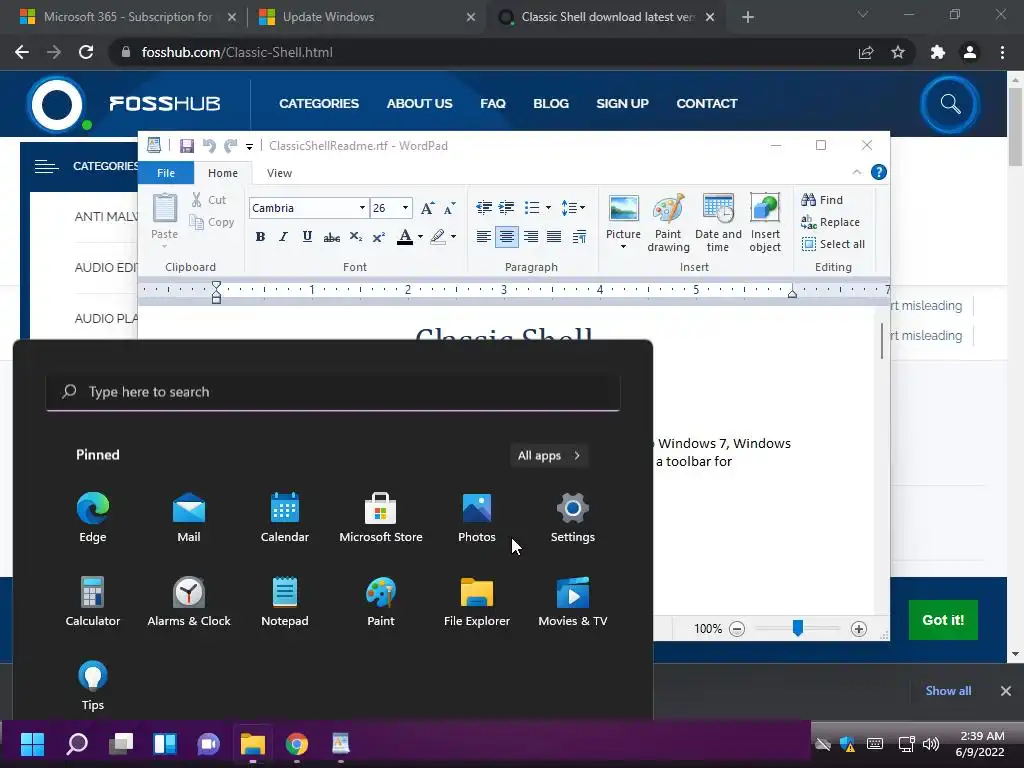
Task: Click the grow font icon
Action: tap(427, 208)
